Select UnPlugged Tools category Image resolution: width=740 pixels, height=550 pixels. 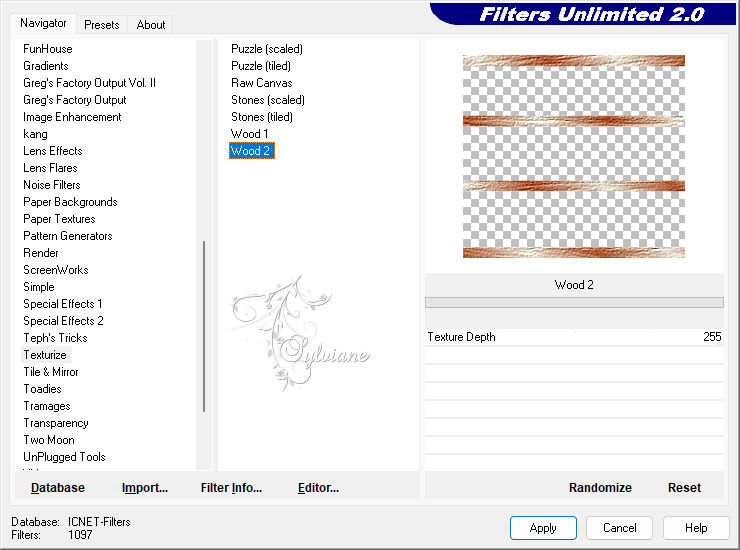(64, 457)
